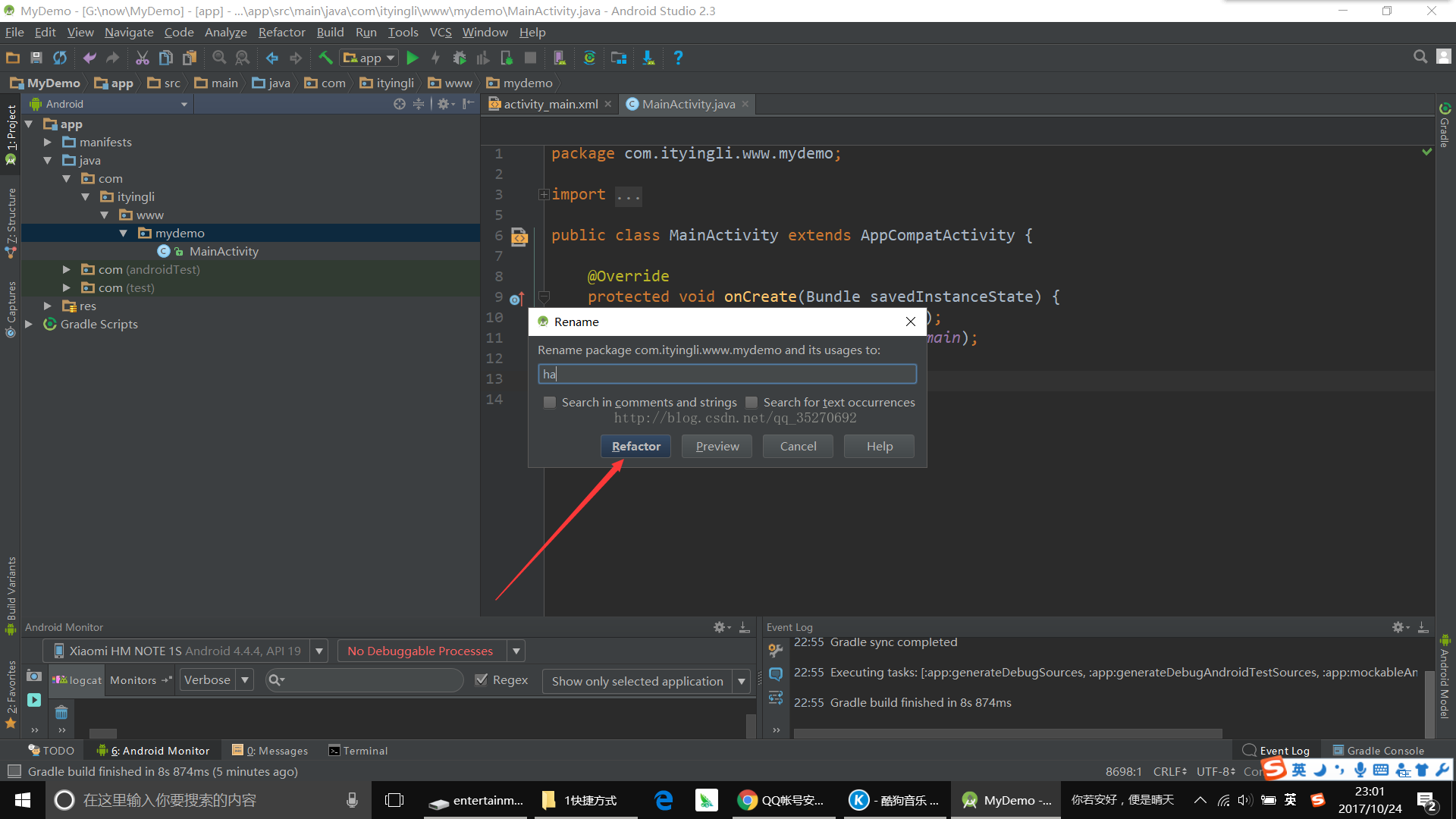
Task: Open the Gradle Console button
Action: 1378,751
